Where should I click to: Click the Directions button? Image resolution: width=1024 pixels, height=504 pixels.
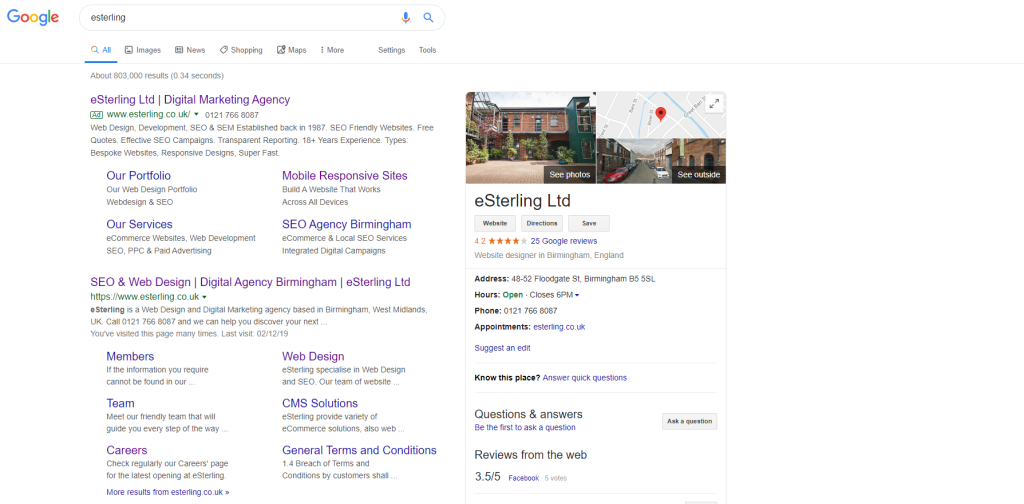542,223
